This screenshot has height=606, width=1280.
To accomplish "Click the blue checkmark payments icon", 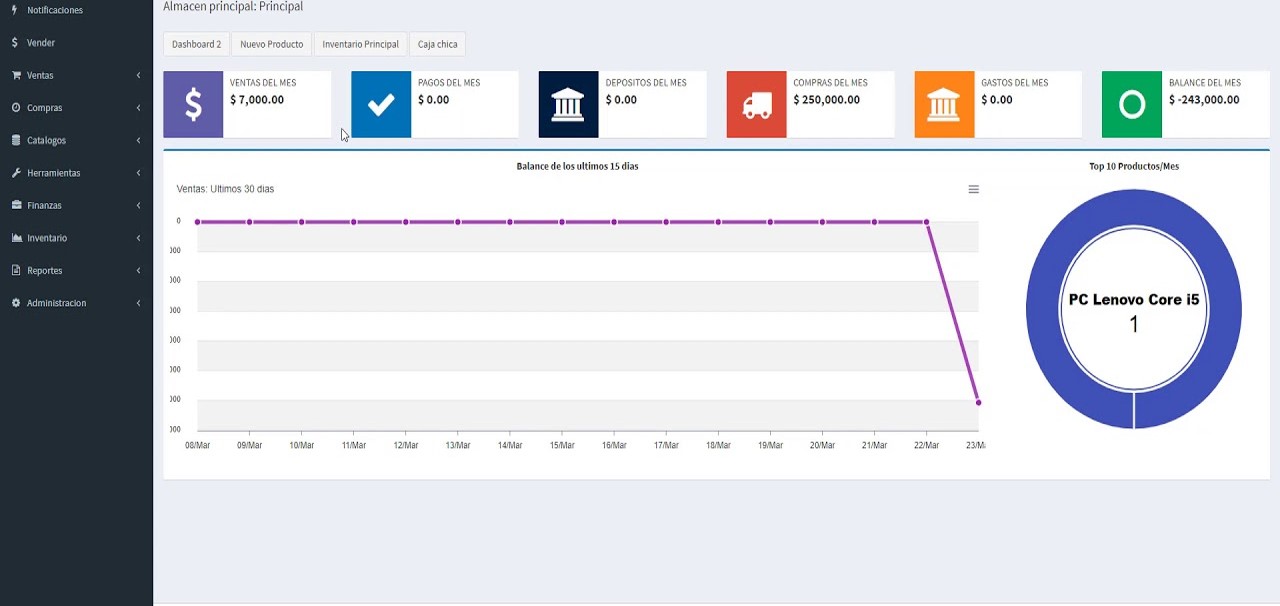I will pos(381,104).
